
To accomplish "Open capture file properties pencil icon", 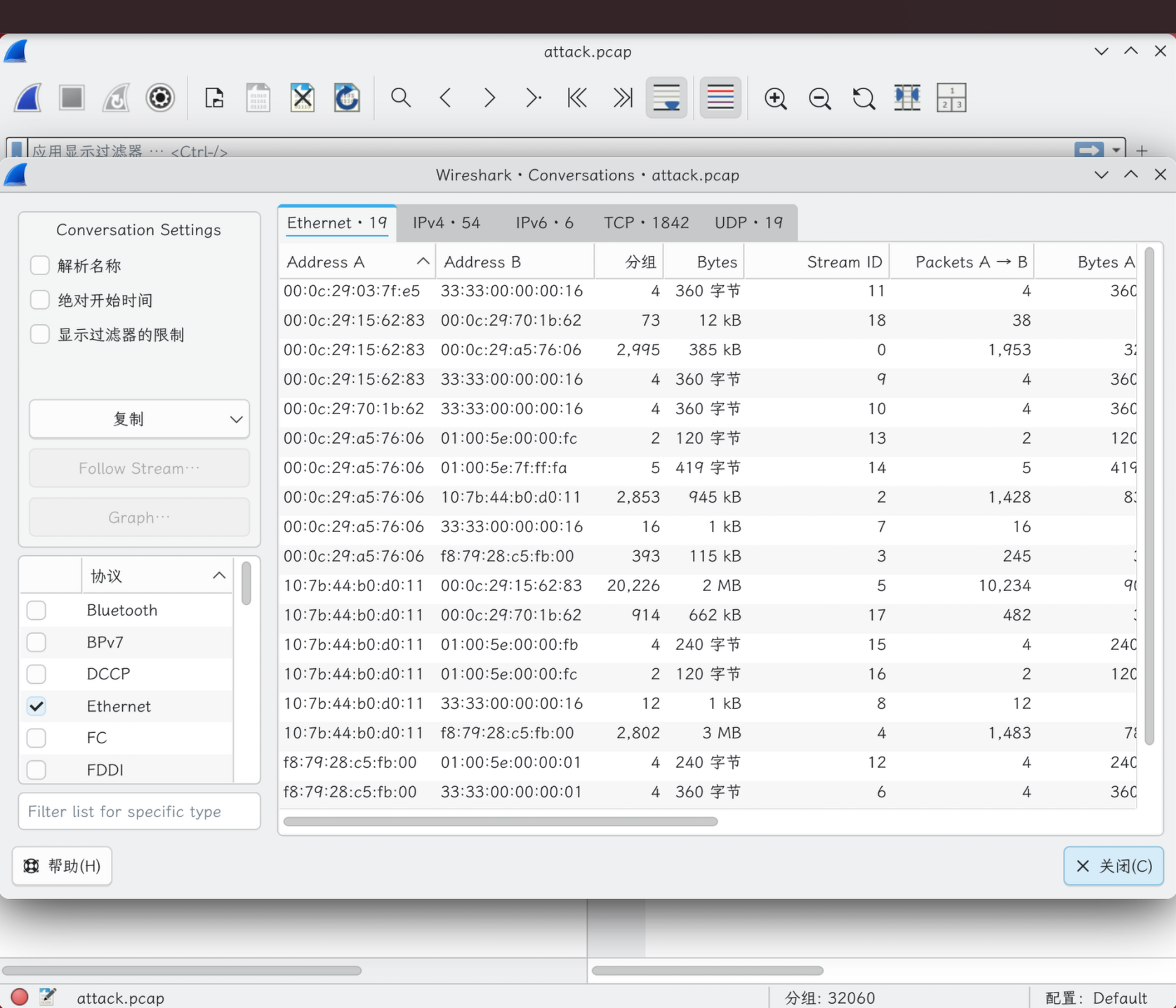I will tap(48, 997).
